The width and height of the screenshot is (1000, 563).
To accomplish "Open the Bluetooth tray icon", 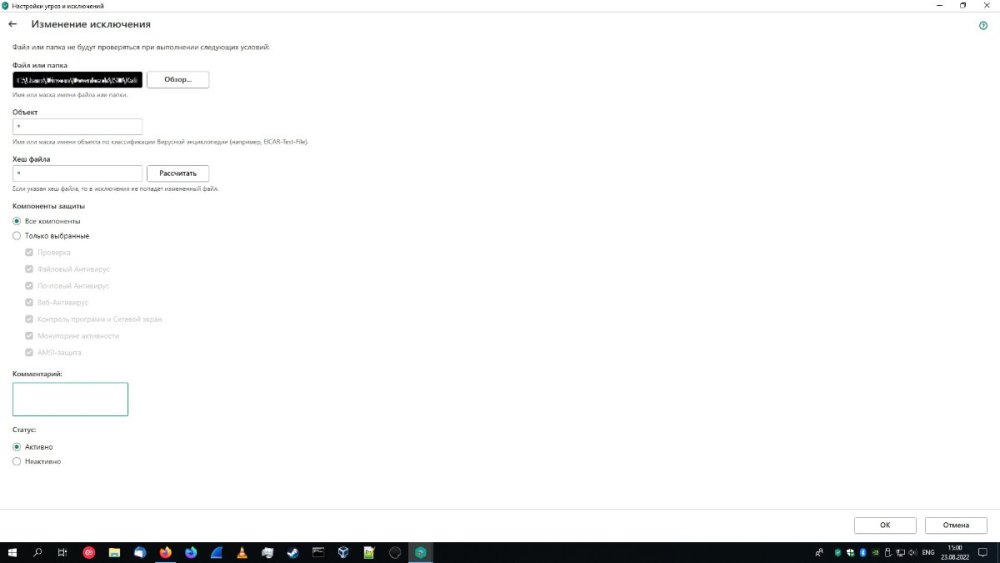I will [863, 553].
